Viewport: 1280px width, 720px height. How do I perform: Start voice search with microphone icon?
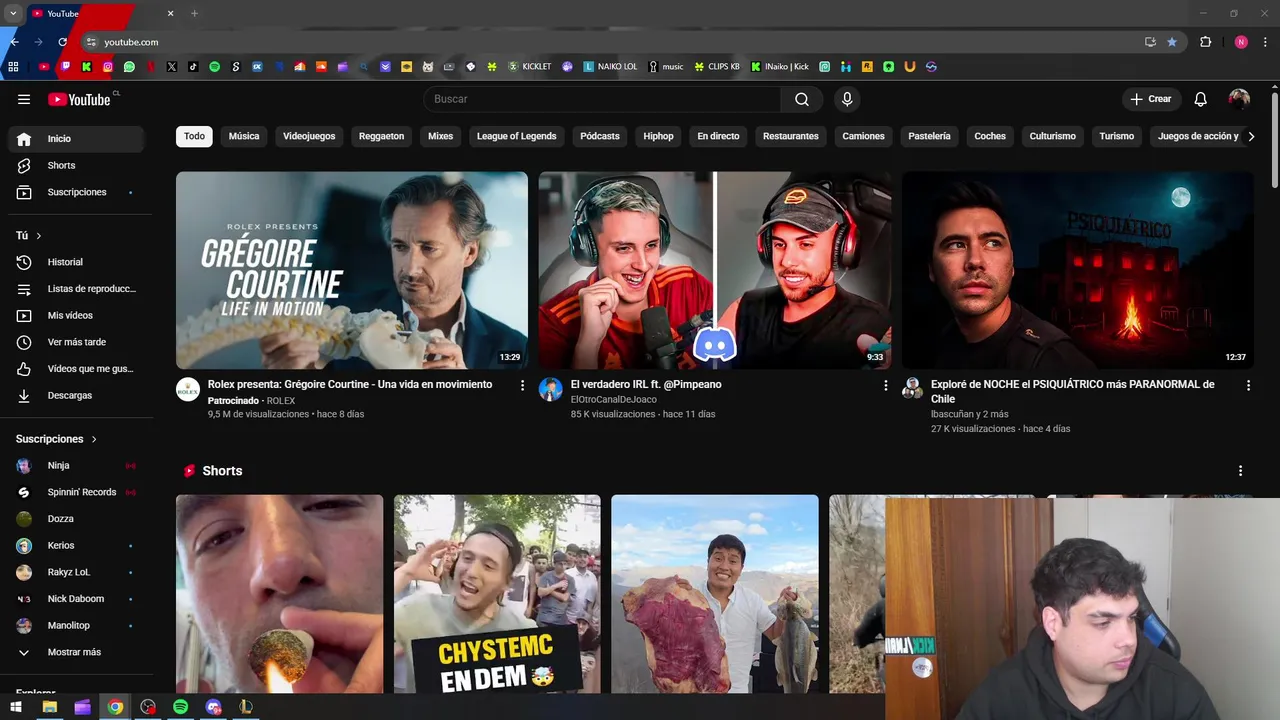click(x=847, y=99)
